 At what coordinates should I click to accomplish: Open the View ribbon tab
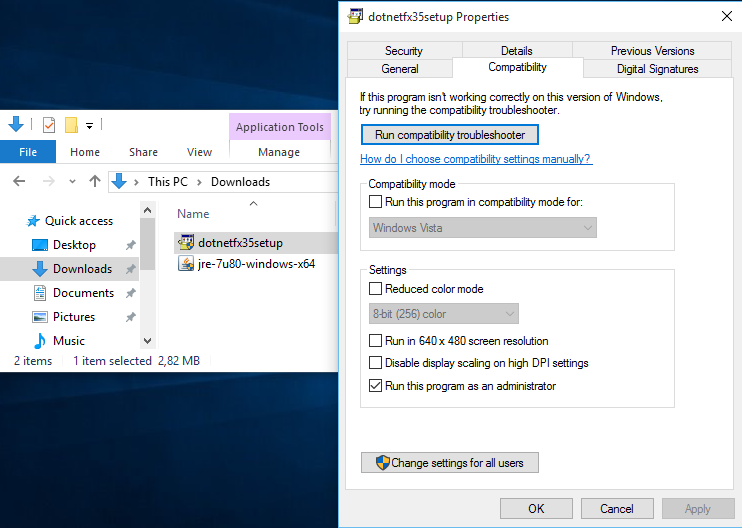tap(199, 152)
